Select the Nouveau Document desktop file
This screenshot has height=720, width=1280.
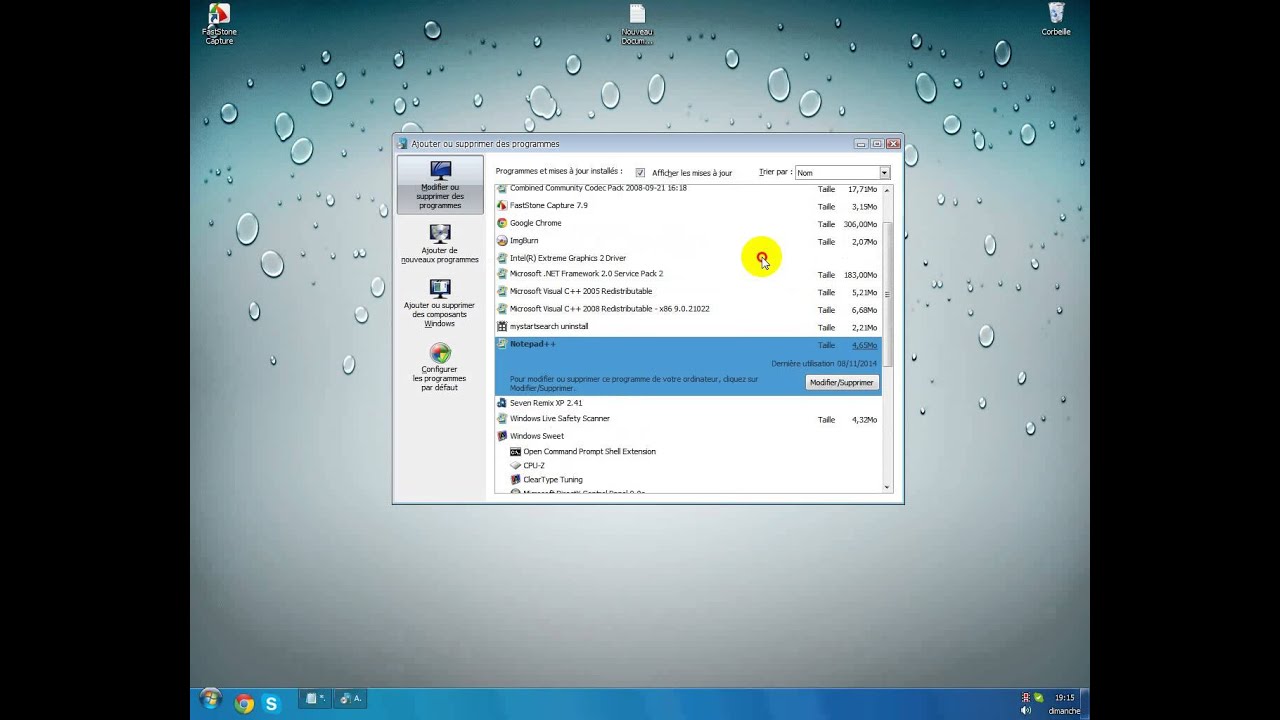[637, 24]
